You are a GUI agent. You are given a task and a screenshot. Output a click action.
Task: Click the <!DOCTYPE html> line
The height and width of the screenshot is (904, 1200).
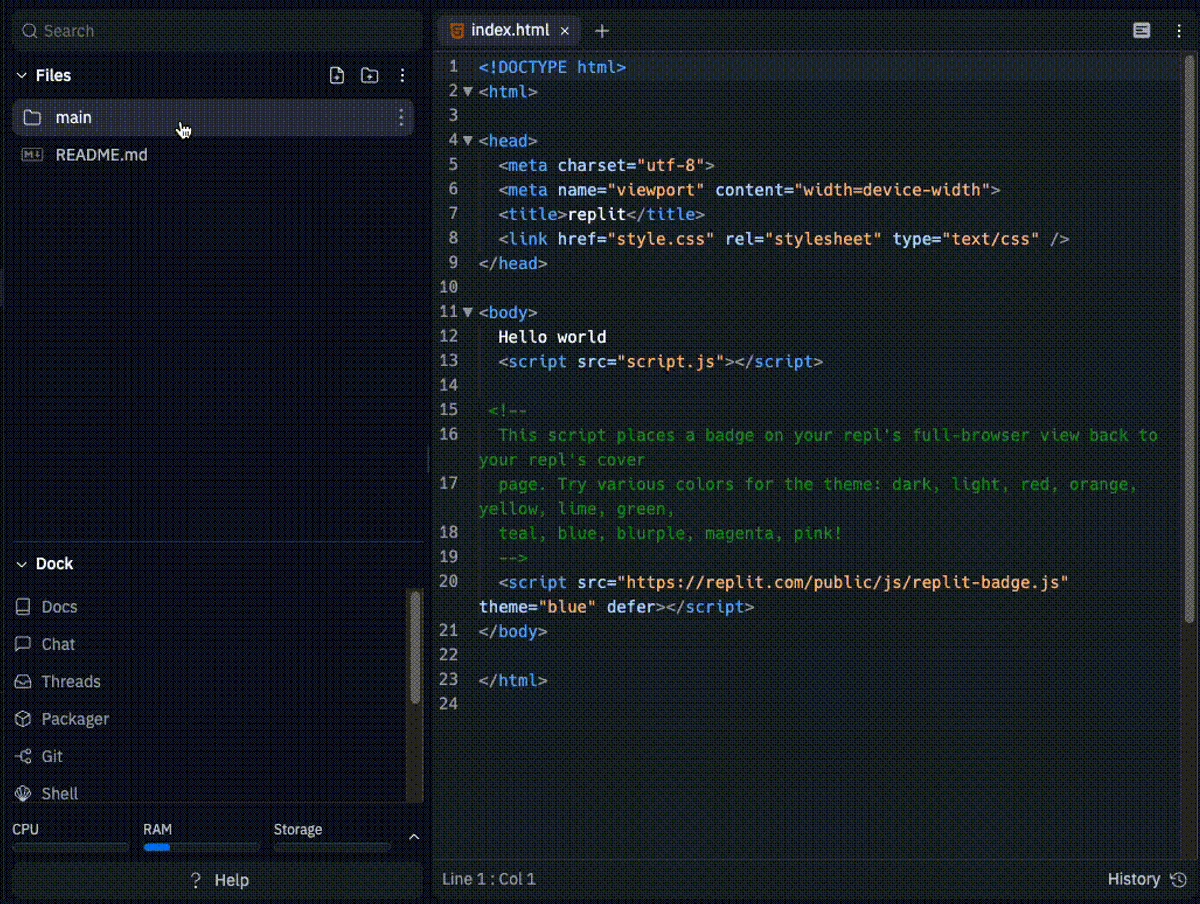tap(552, 67)
